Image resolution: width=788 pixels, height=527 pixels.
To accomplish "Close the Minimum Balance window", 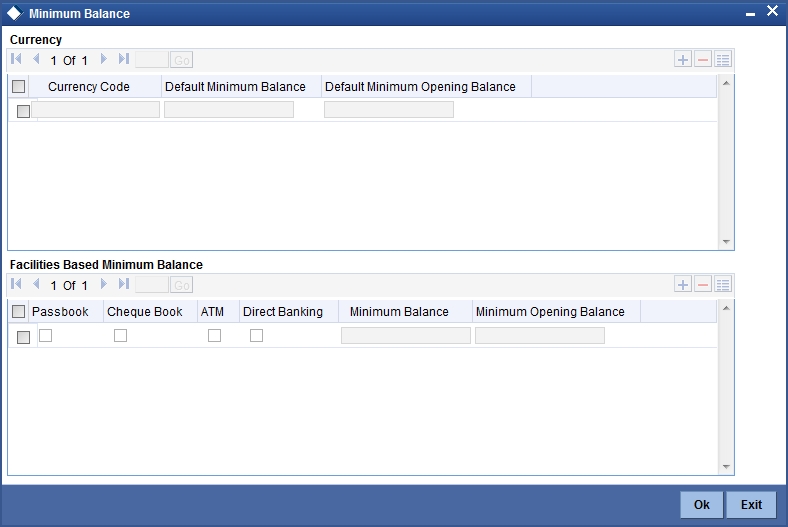I will point(772,11).
